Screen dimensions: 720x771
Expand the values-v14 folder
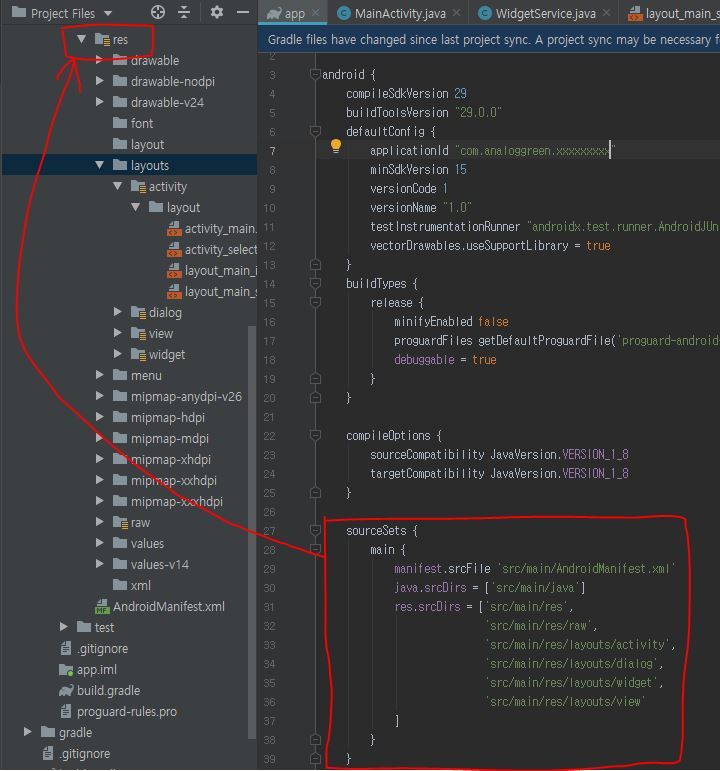(x=99, y=563)
